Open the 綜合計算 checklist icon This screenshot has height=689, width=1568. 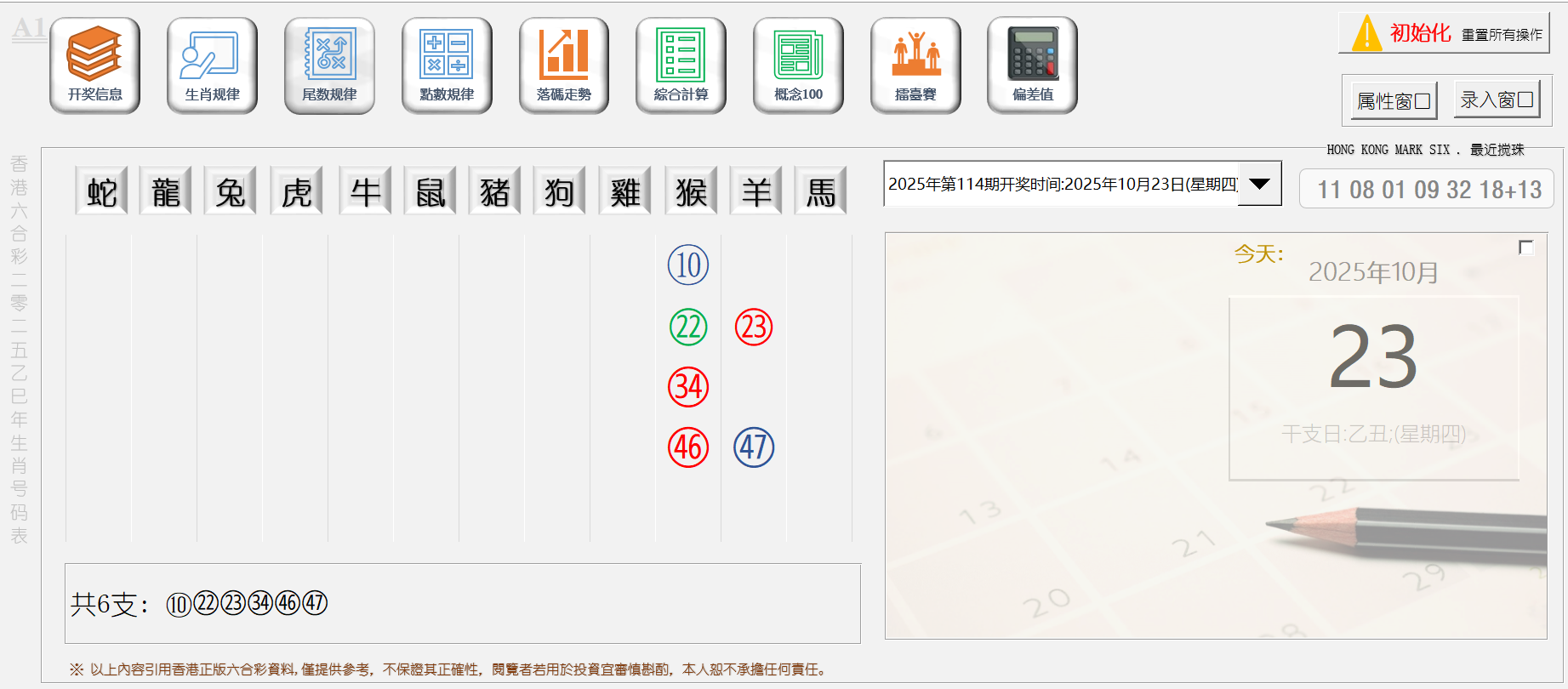tap(681, 65)
